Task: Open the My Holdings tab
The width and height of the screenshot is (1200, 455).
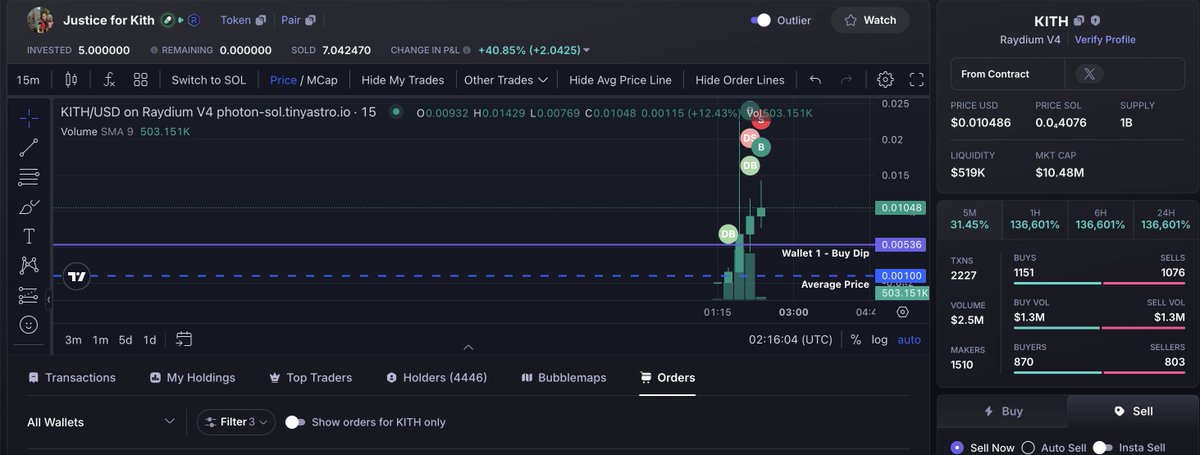Action: pos(192,378)
